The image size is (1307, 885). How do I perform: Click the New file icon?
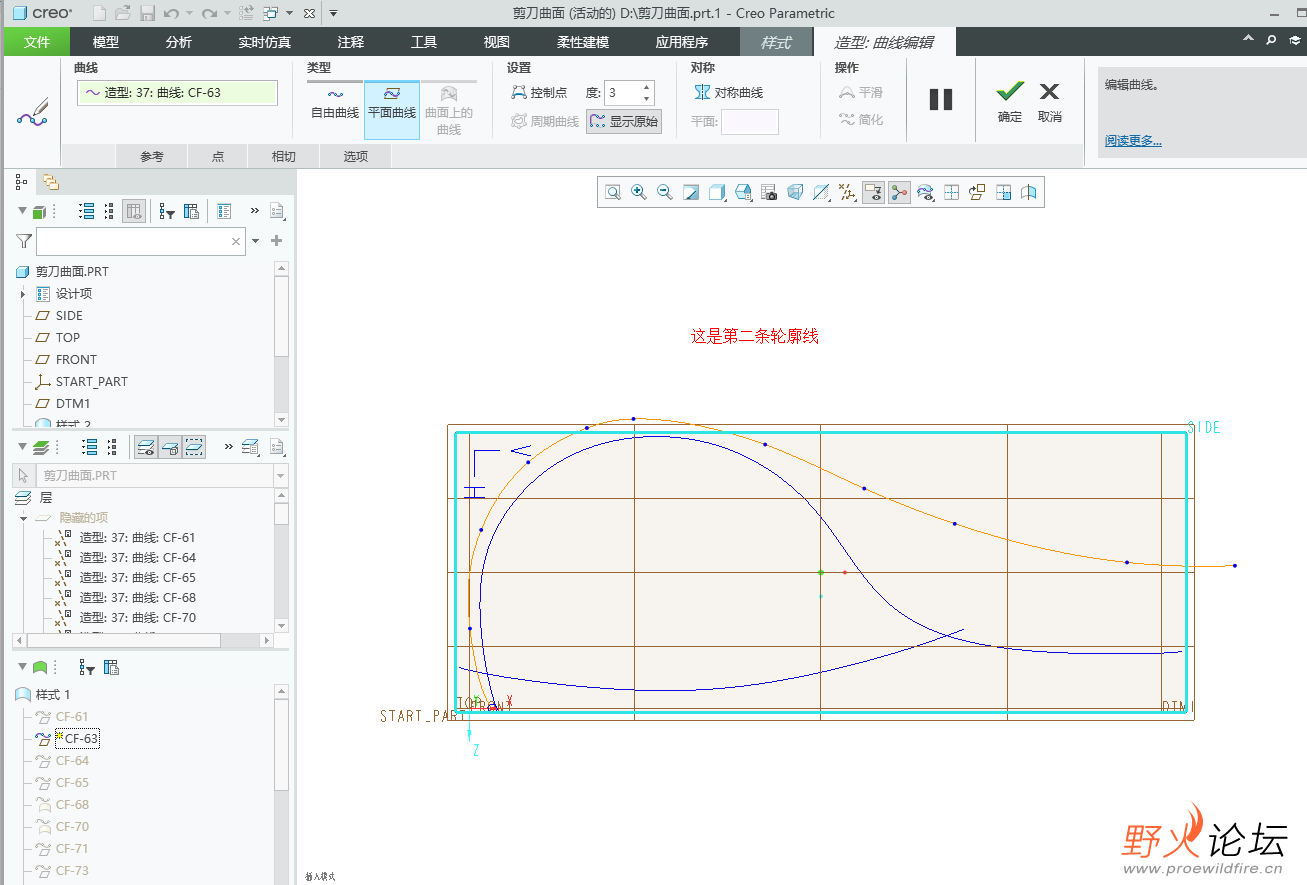click(x=99, y=13)
